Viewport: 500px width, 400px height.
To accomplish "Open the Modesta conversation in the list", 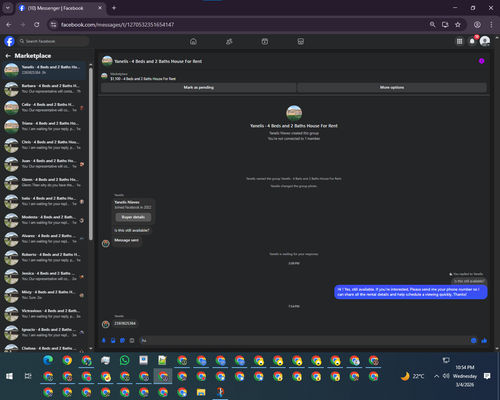I will pos(44,220).
